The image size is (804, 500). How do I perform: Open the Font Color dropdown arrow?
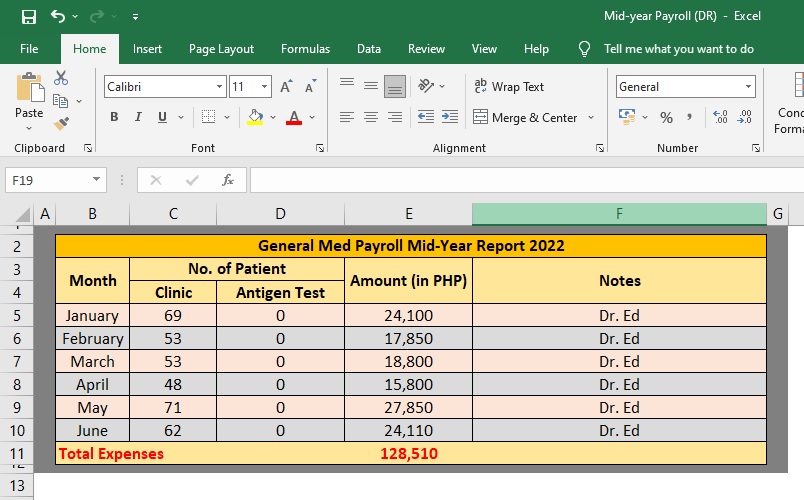click(x=312, y=117)
